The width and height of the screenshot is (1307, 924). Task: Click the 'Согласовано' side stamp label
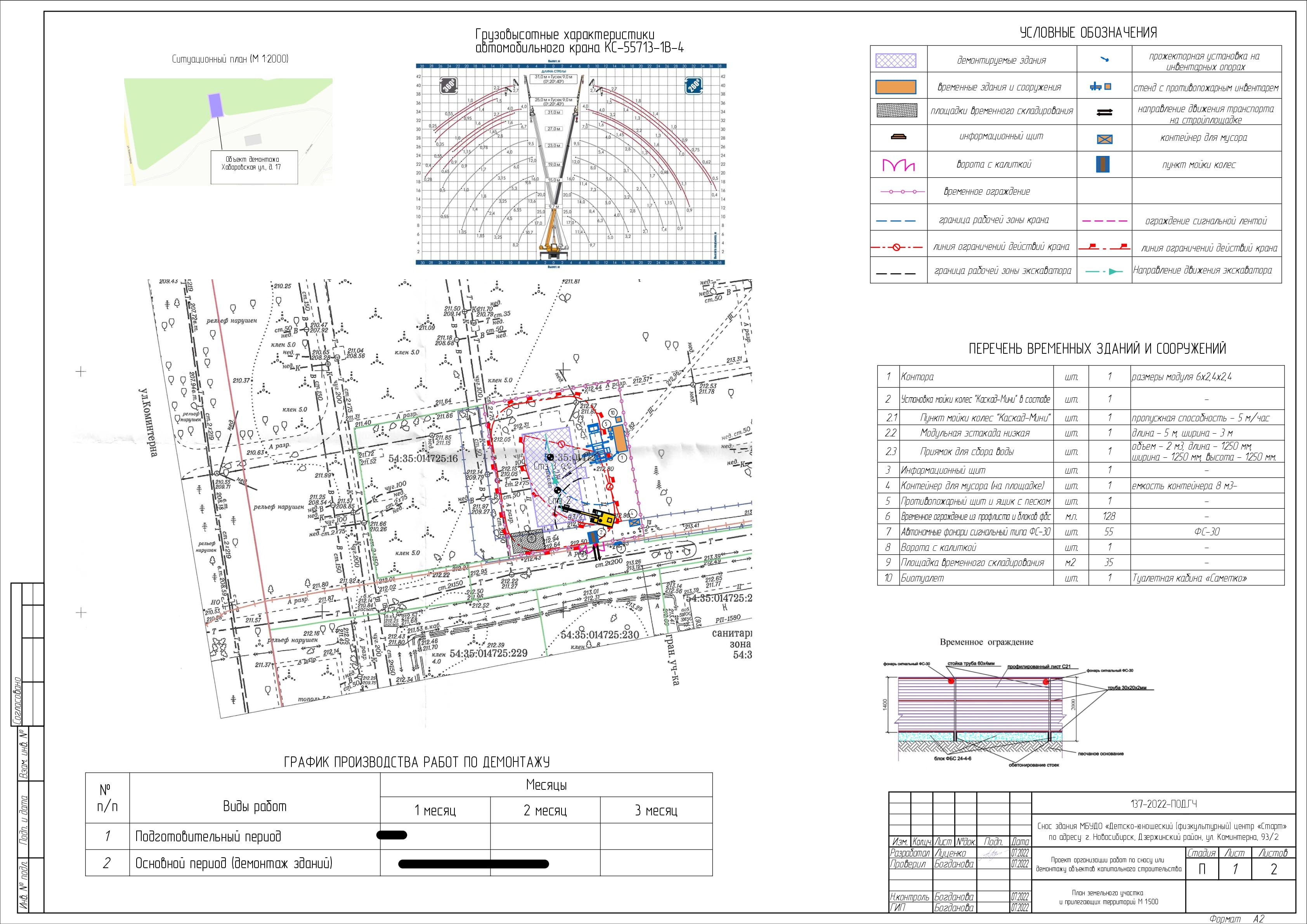[17, 701]
